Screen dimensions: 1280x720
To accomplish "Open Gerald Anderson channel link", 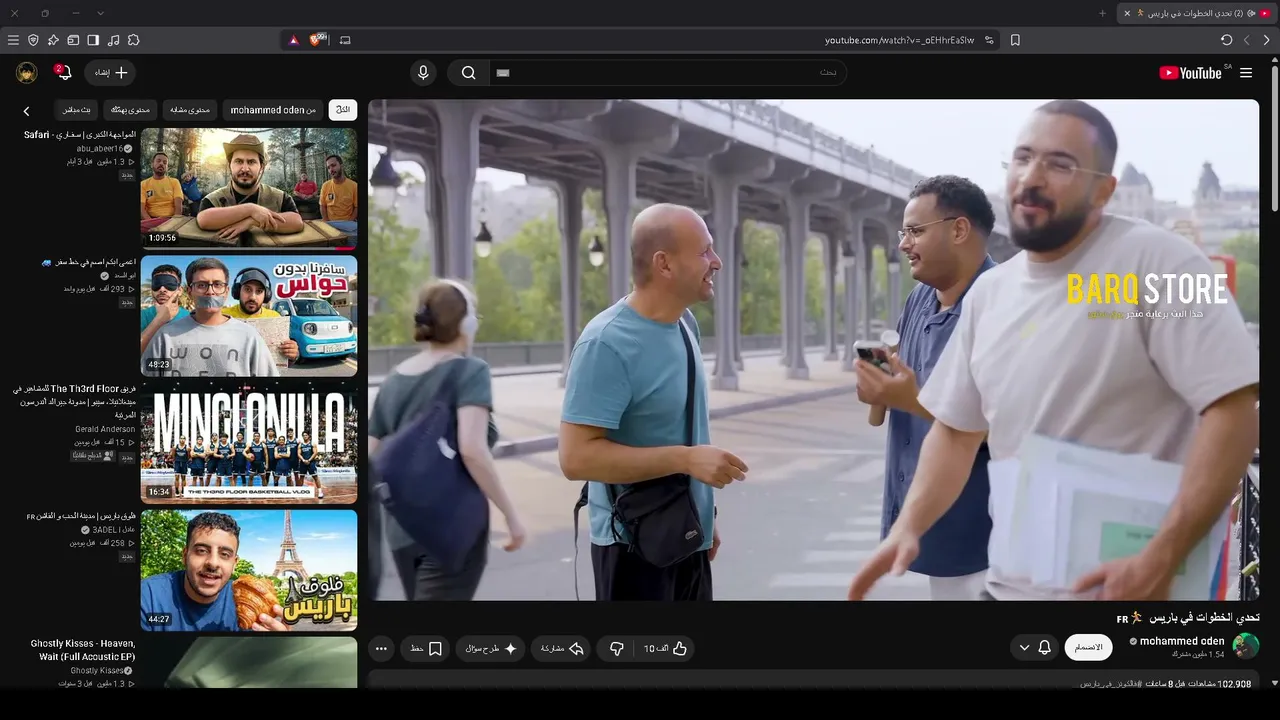I will pyautogui.click(x=105, y=429).
